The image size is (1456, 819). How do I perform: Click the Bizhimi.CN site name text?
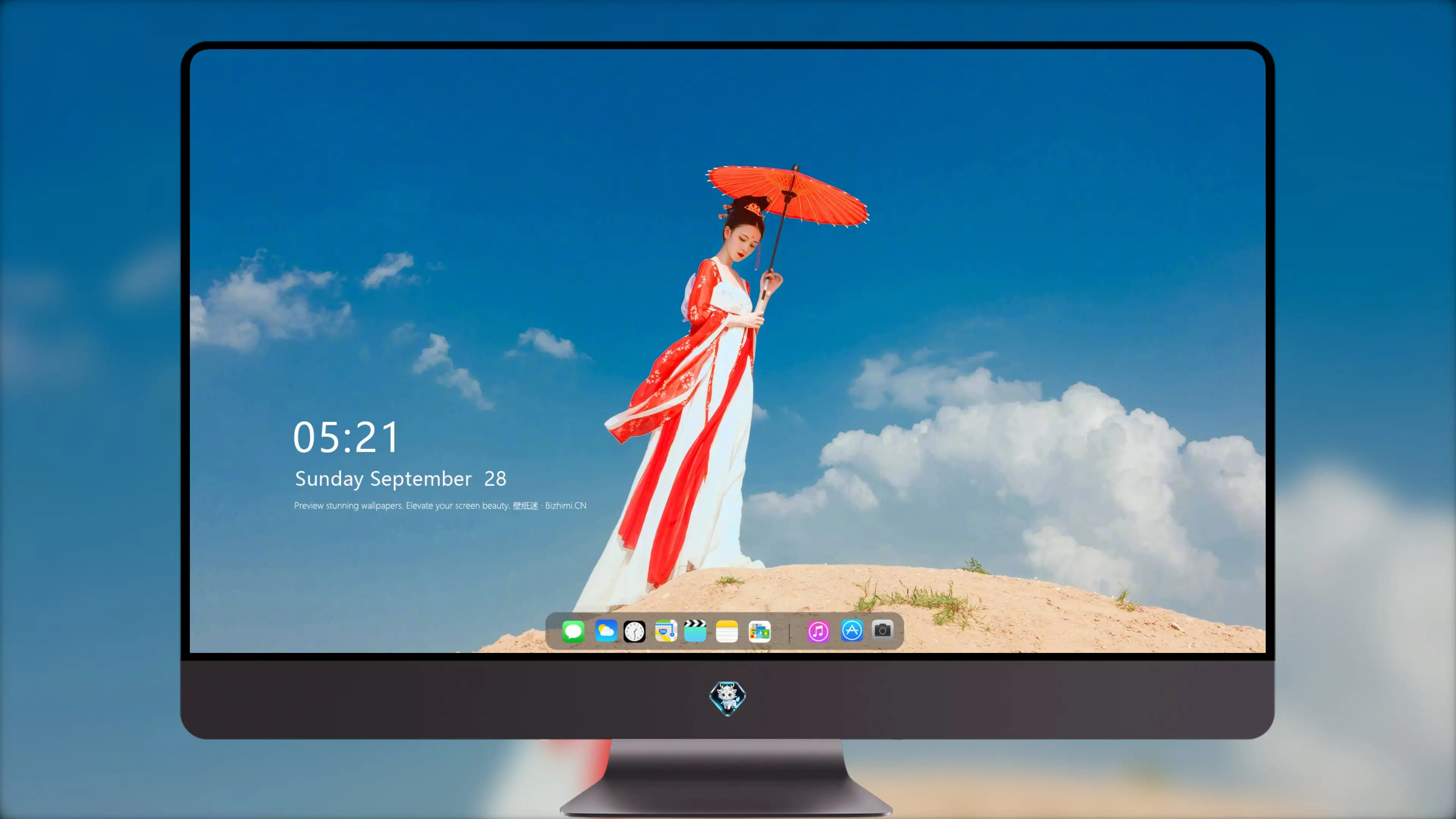click(565, 505)
